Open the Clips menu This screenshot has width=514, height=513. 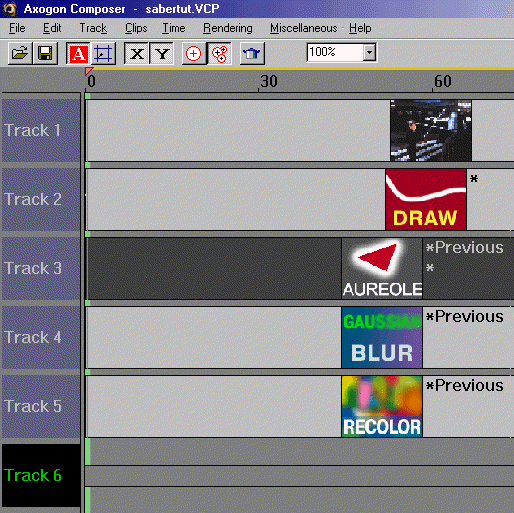[136, 28]
